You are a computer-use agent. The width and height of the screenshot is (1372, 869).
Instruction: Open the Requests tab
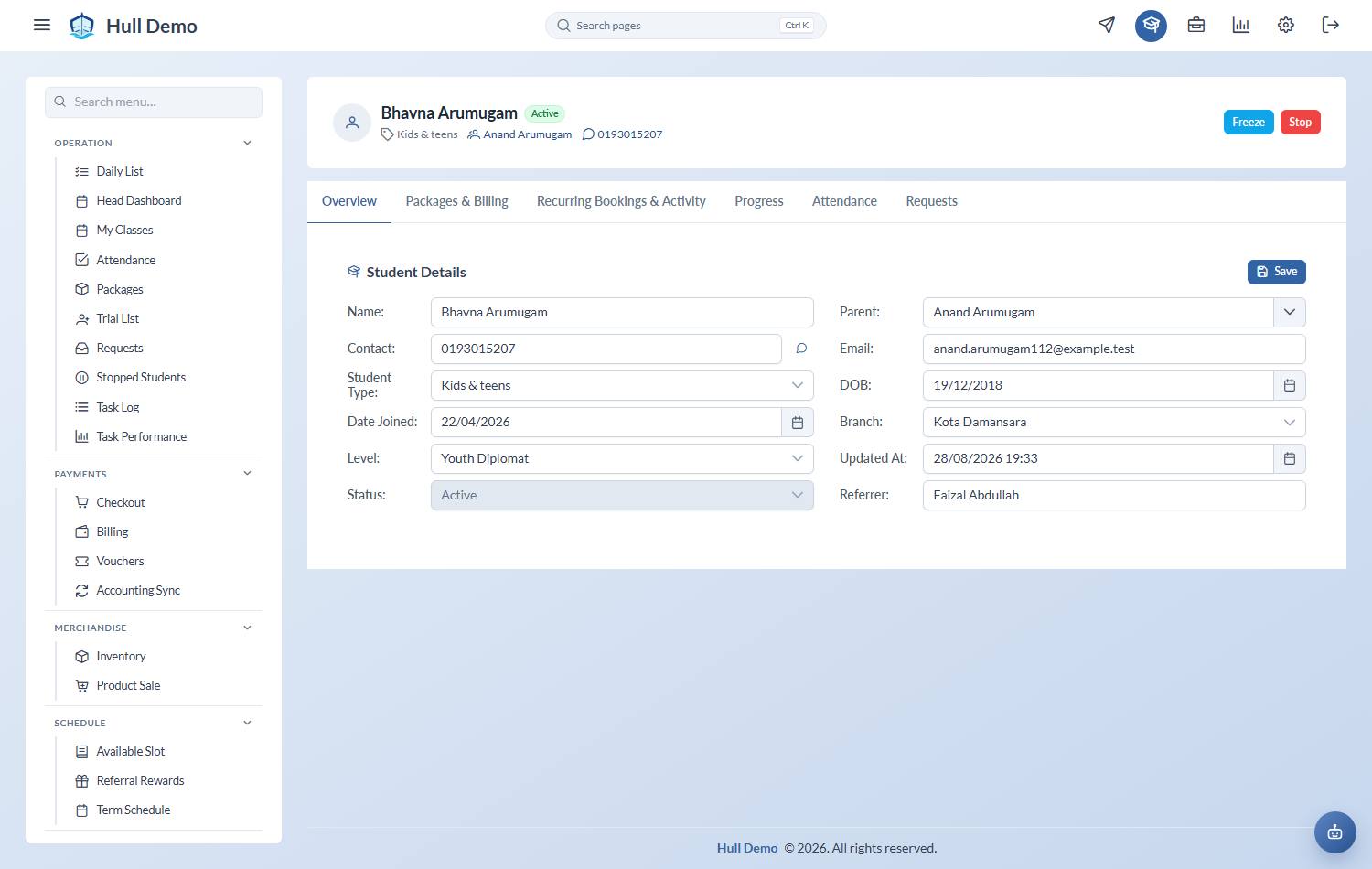pyautogui.click(x=931, y=201)
